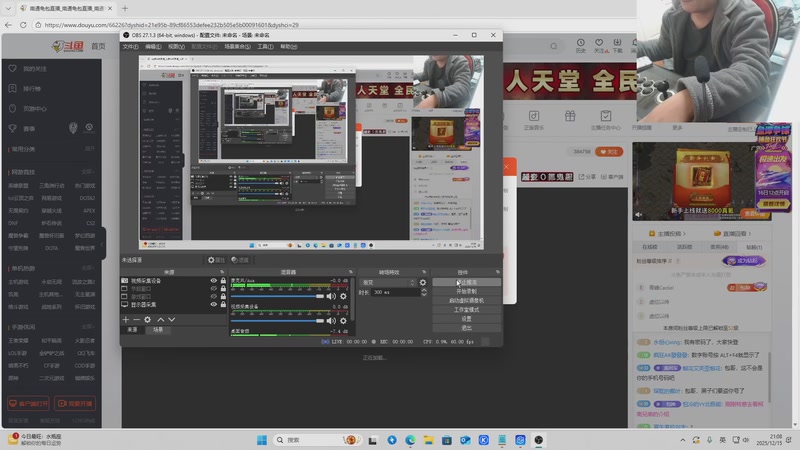Click the browser address bar URL

pyautogui.click(x=171, y=24)
